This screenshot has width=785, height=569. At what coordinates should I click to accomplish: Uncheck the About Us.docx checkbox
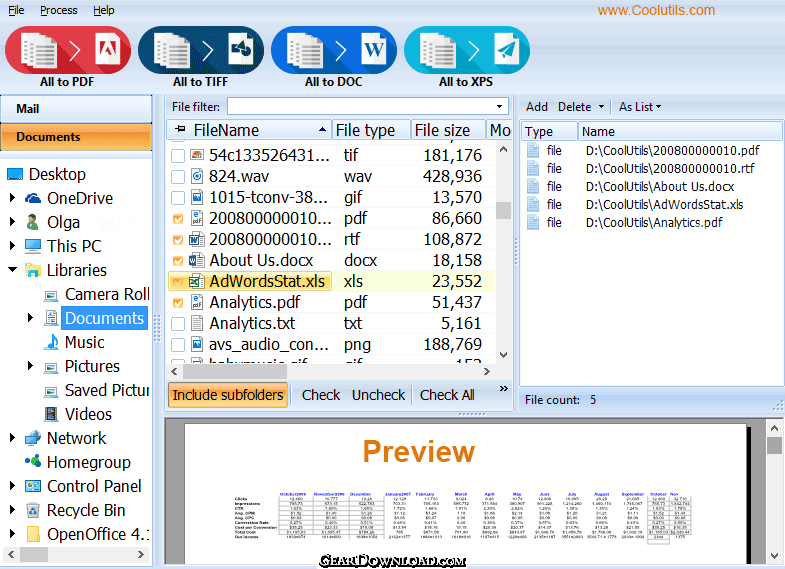pyautogui.click(x=178, y=261)
